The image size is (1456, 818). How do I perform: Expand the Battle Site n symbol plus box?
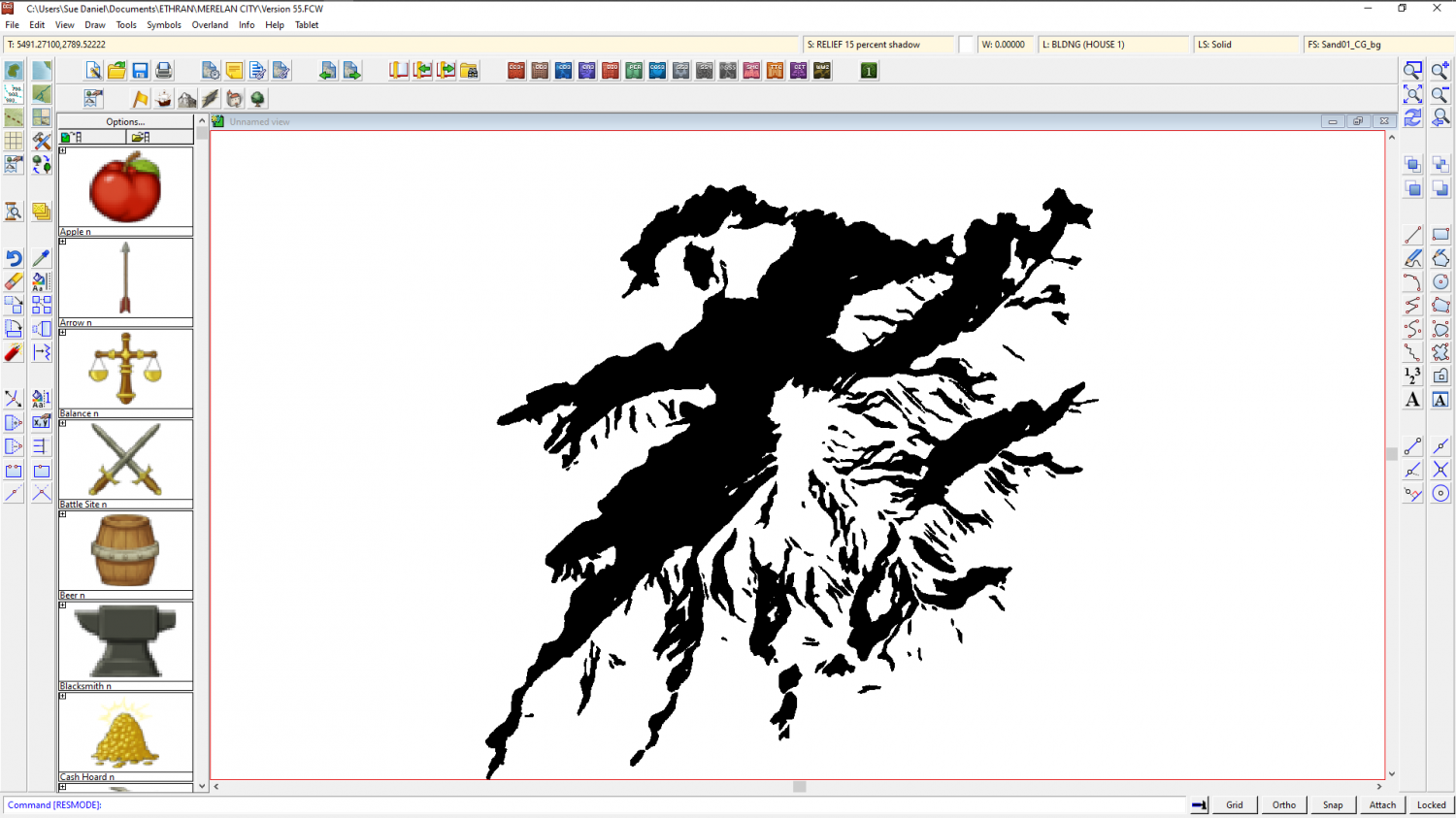pyautogui.click(x=63, y=423)
